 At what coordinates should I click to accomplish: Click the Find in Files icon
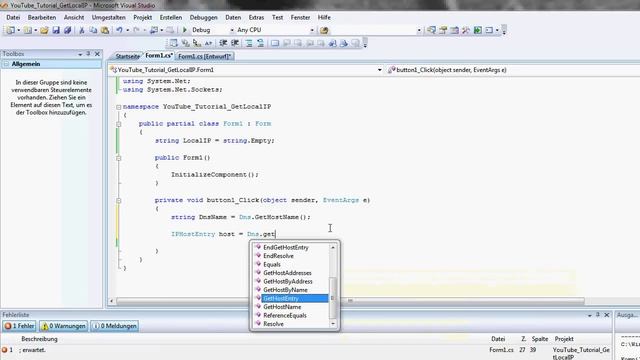(x=324, y=30)
